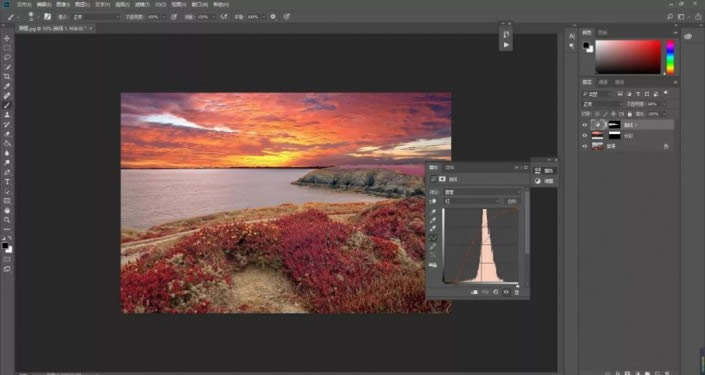Select the Clone Stamp tool
This screenshot has height=375, width=705.
pos(7,115)
